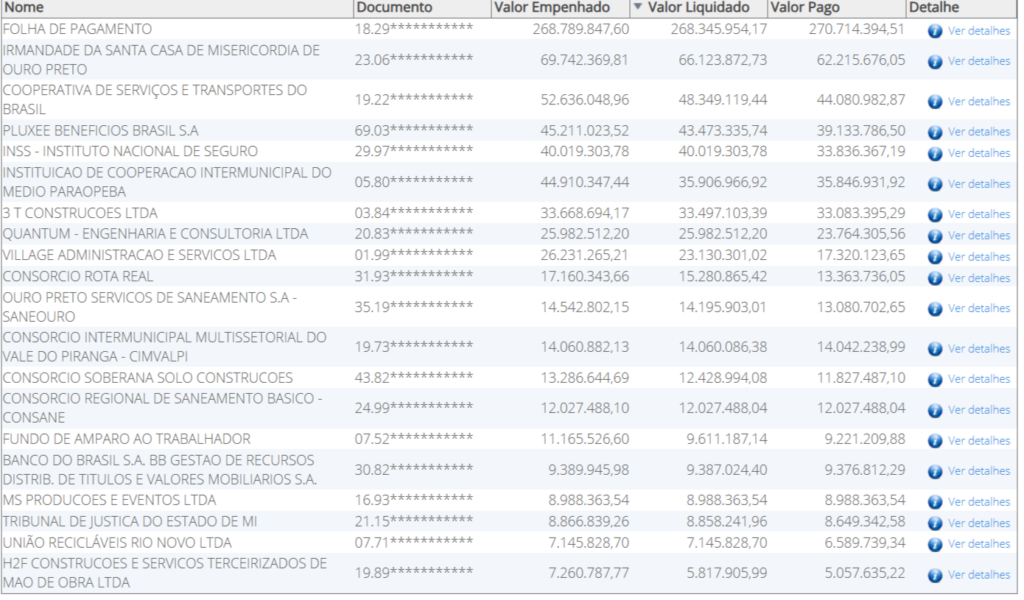Click value 8.866.839,26 in Valor Empenhado
1024x600 pixels.
click(x=588, y=522)
